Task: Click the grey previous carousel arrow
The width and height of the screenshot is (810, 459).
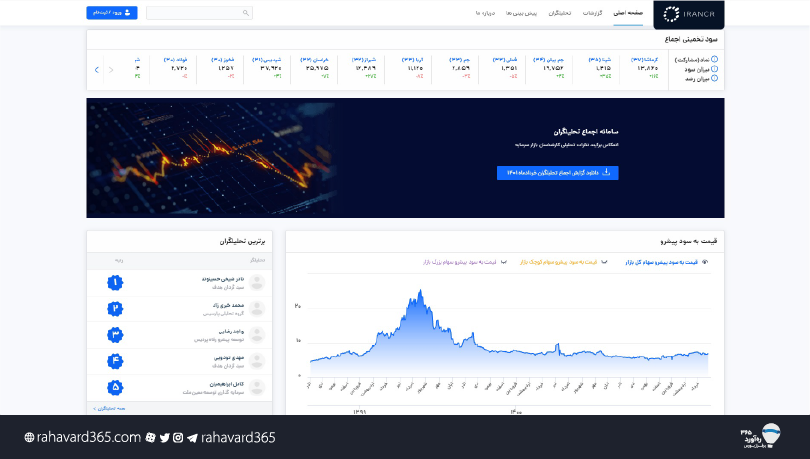Action: (x=111, y=70)
